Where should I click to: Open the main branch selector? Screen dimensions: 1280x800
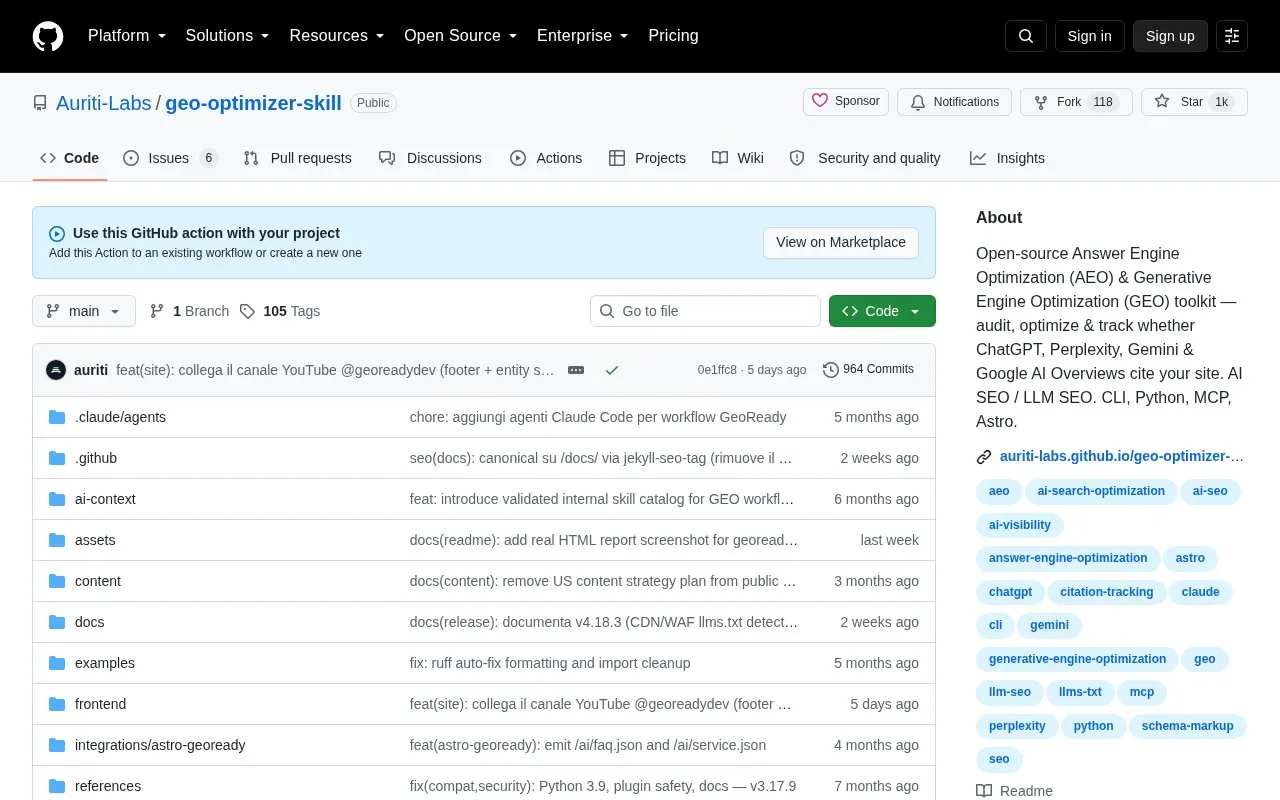click(84, 311)
